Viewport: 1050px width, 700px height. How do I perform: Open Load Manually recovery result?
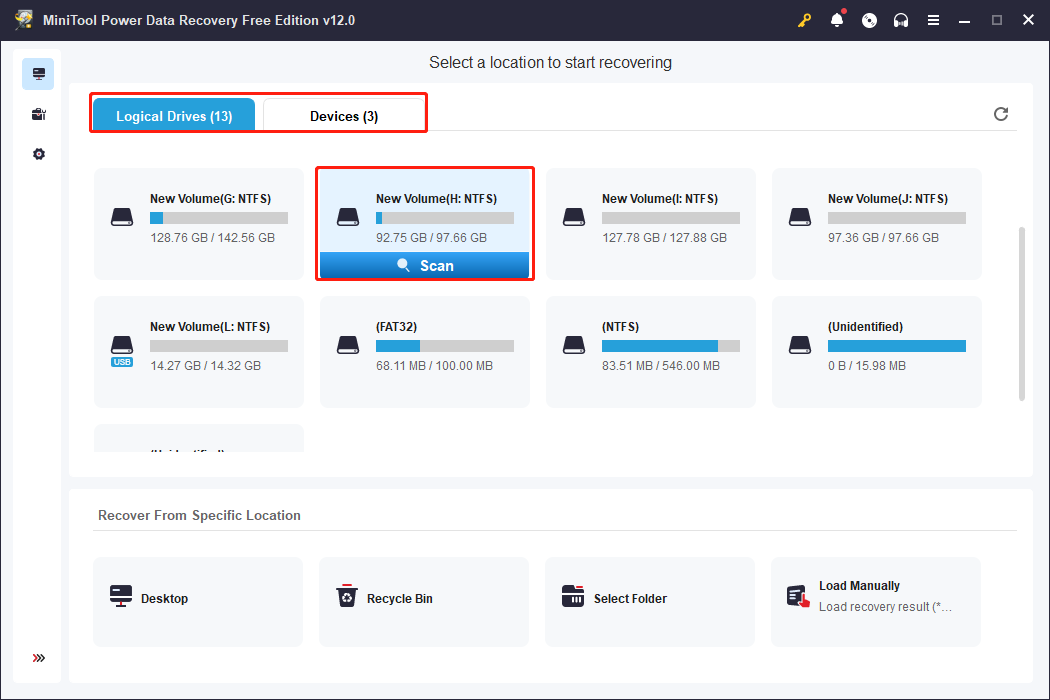tap(876, 601)
